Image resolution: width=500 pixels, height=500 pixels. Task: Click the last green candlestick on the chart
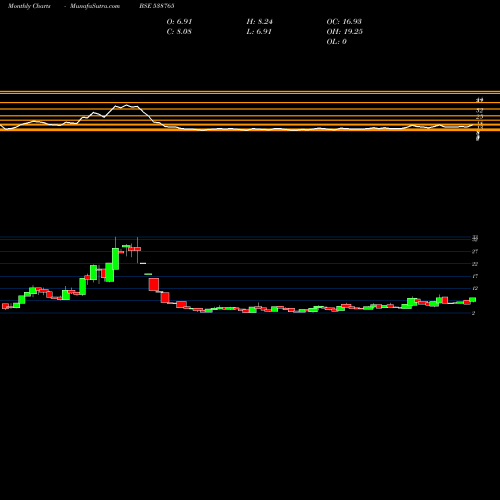[x=473, y=299]
